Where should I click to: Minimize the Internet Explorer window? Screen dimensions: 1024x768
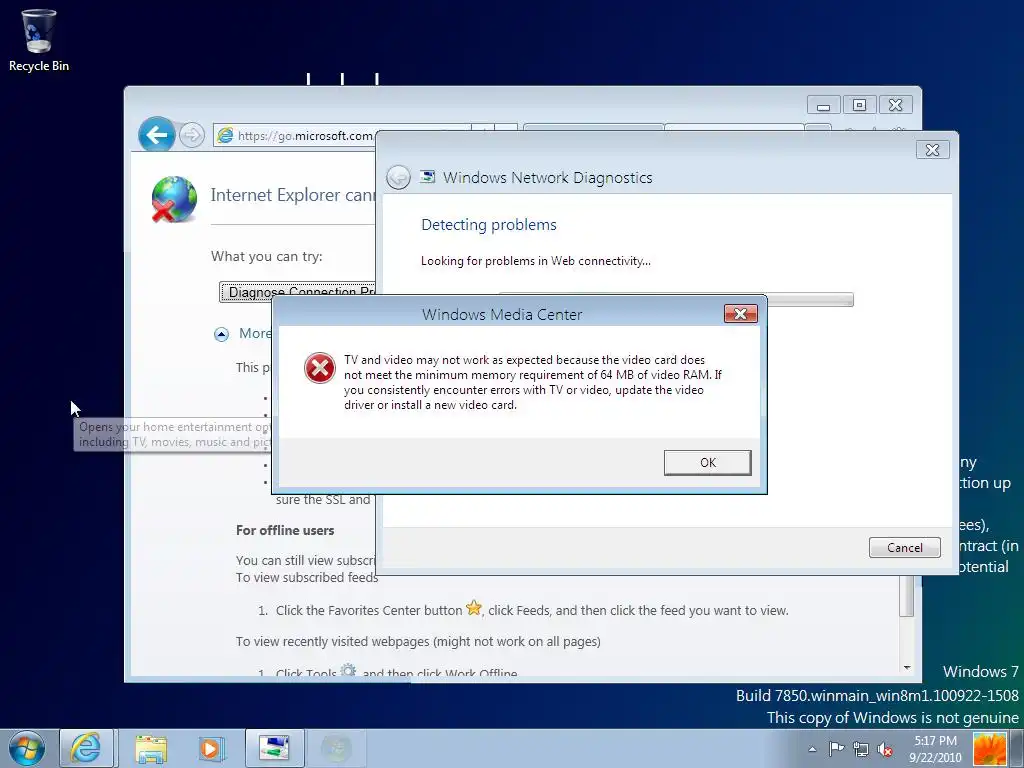[x=824, y=105]
